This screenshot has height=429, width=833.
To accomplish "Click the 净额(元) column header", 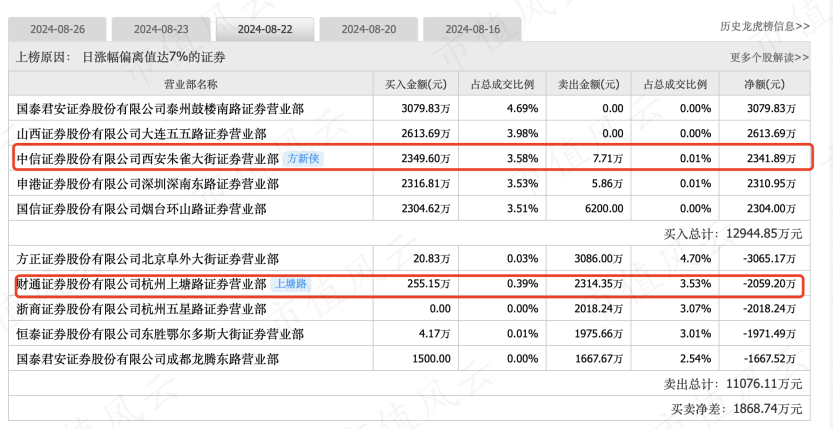I will (x=765, y=84).
